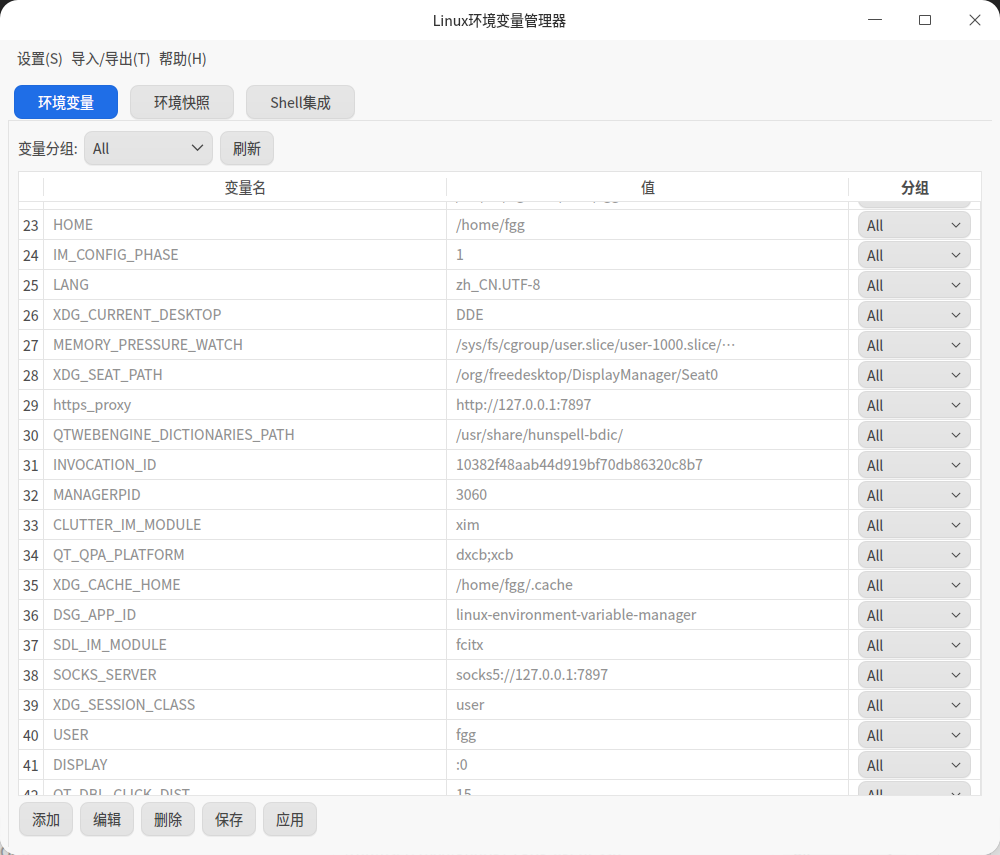Switch to the 环境快照 tab
Screen dimensions: 1000x855
[182, 102]
